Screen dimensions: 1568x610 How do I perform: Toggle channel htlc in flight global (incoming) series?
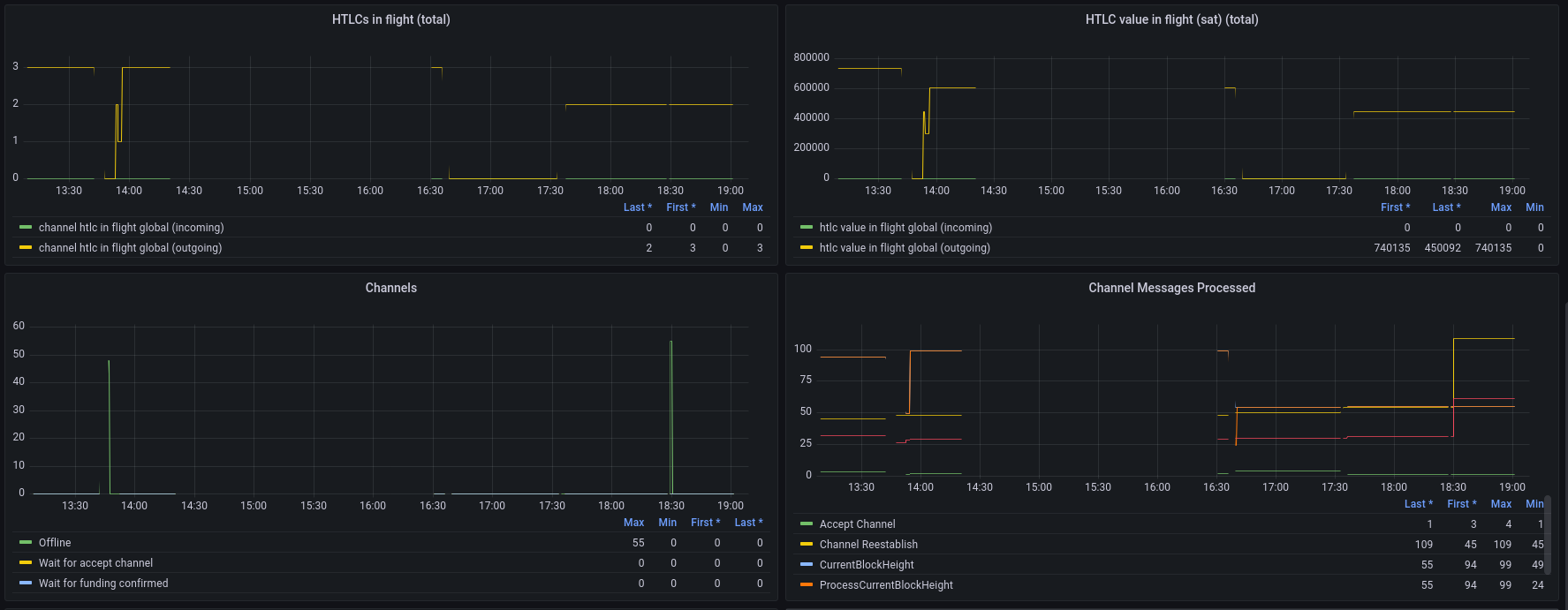pos(131,228)
